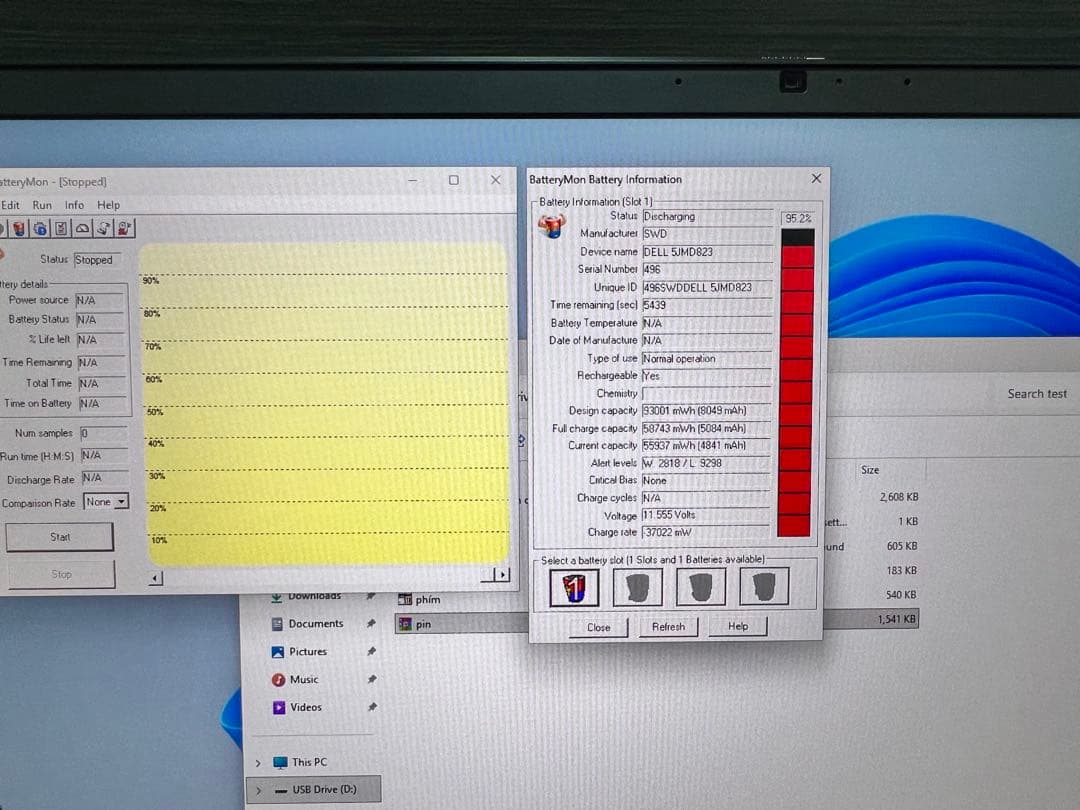Click the Music folder icon in sidebar
The height and width of the screenshot is (810, 1080).
click(x=278, y=680)
